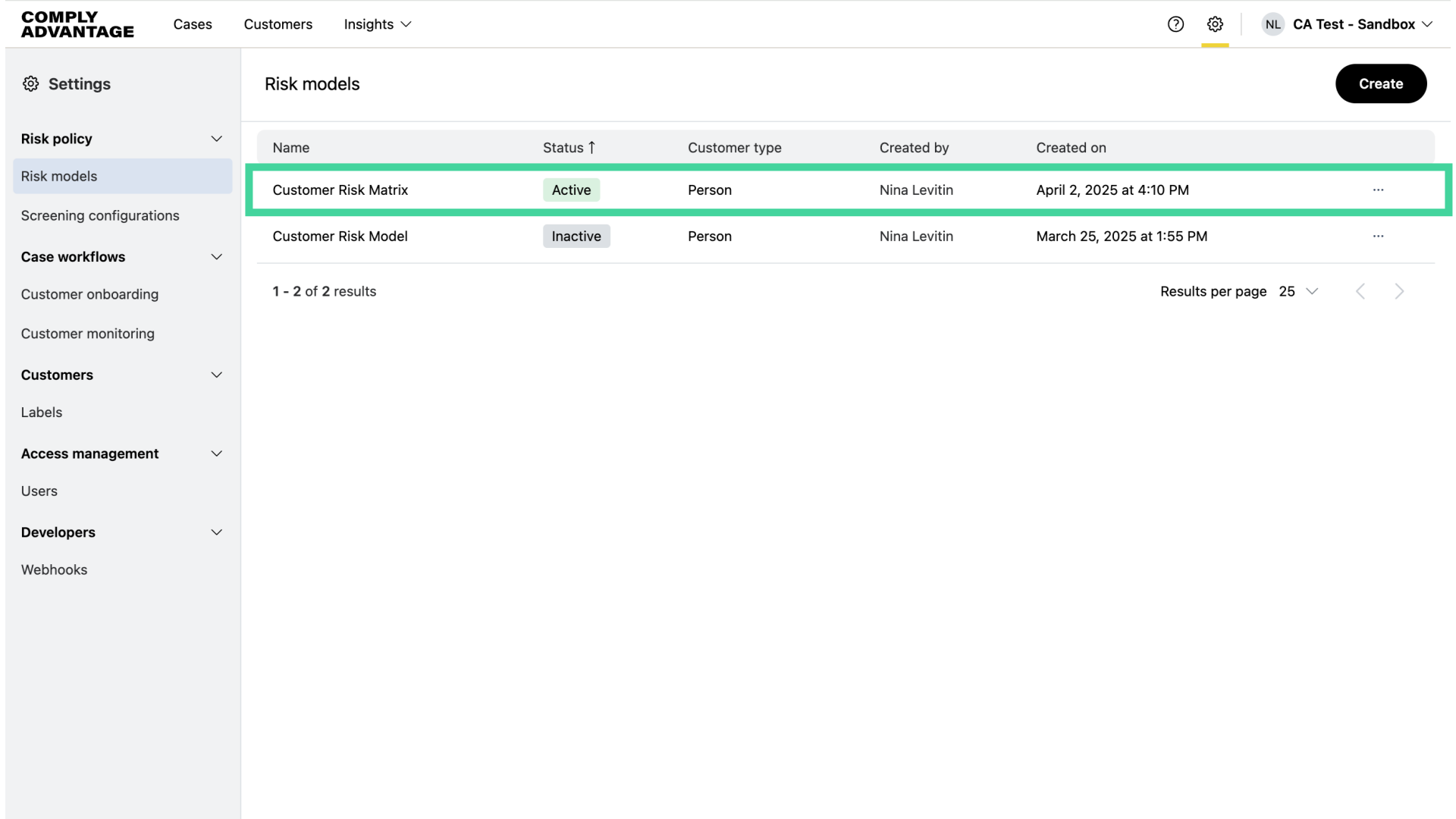Click the Create button
This screenshot has height=819, width=1456.
pos(1380,83)
